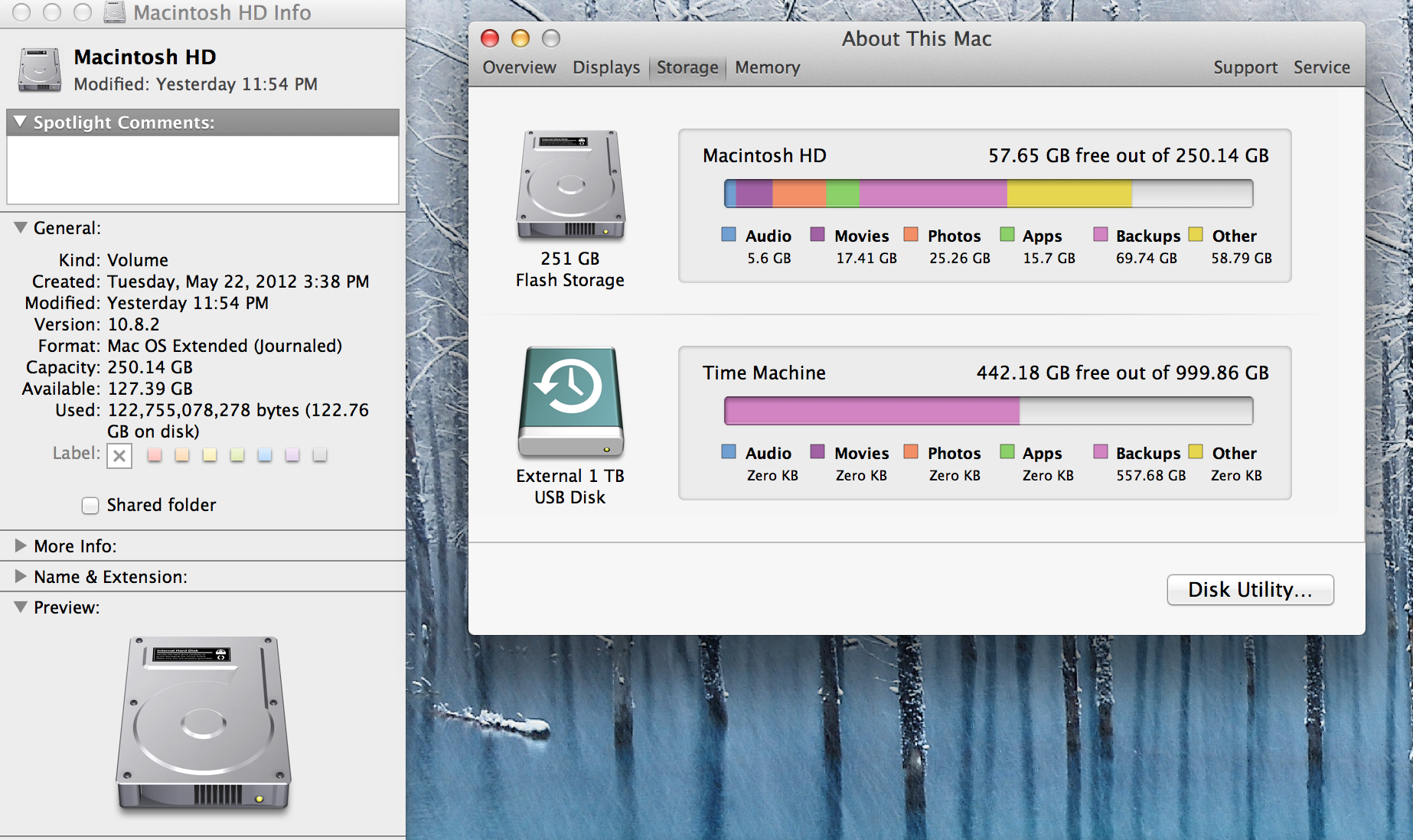Click the '251 GB Flash Storage' caption
Screen dimensions: 1413x840
coord(570,269)
